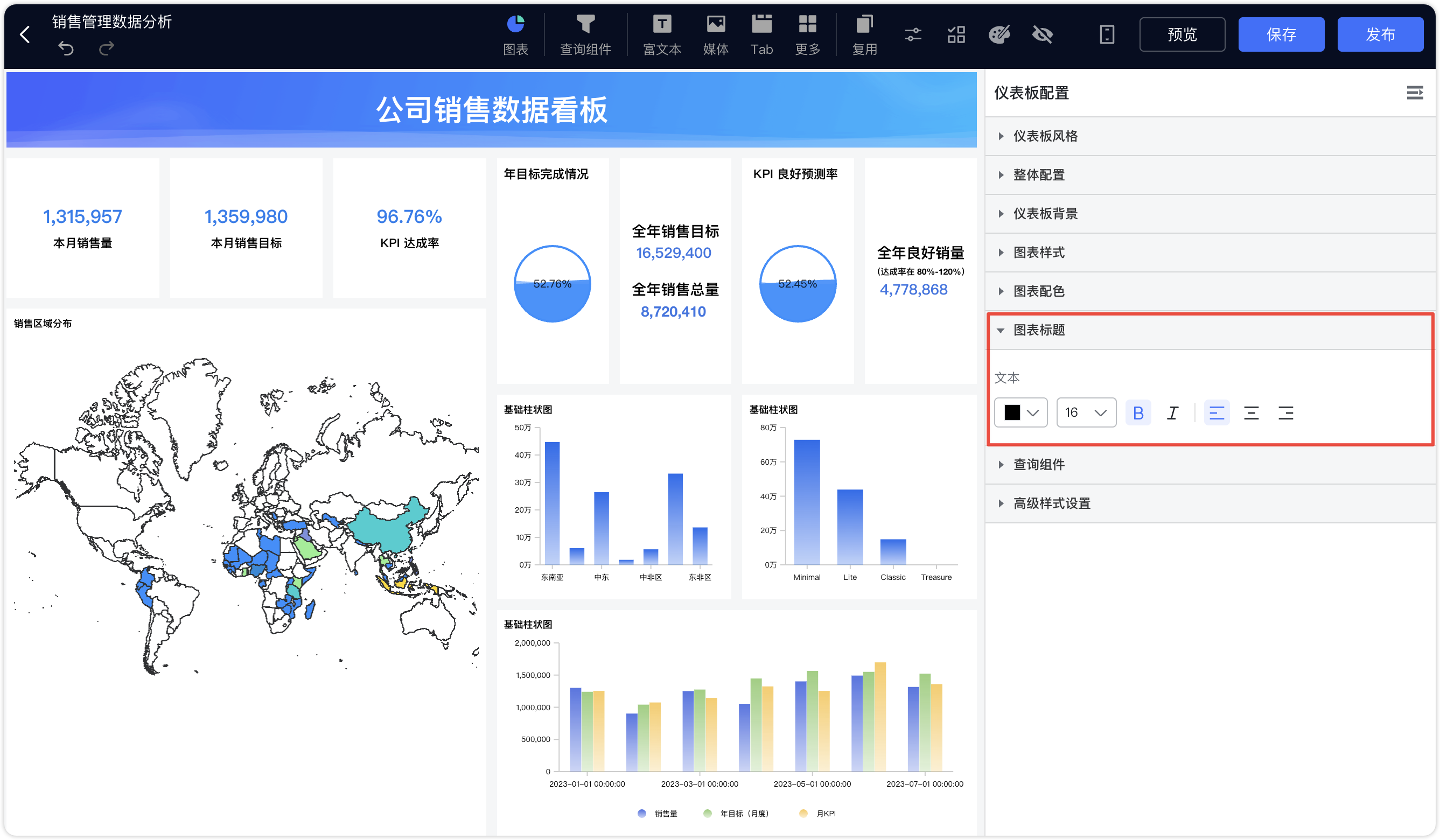Screen dimensions: 1440x840
Task: Expand the 图表配色 section
Action: tap(1210, 291)
